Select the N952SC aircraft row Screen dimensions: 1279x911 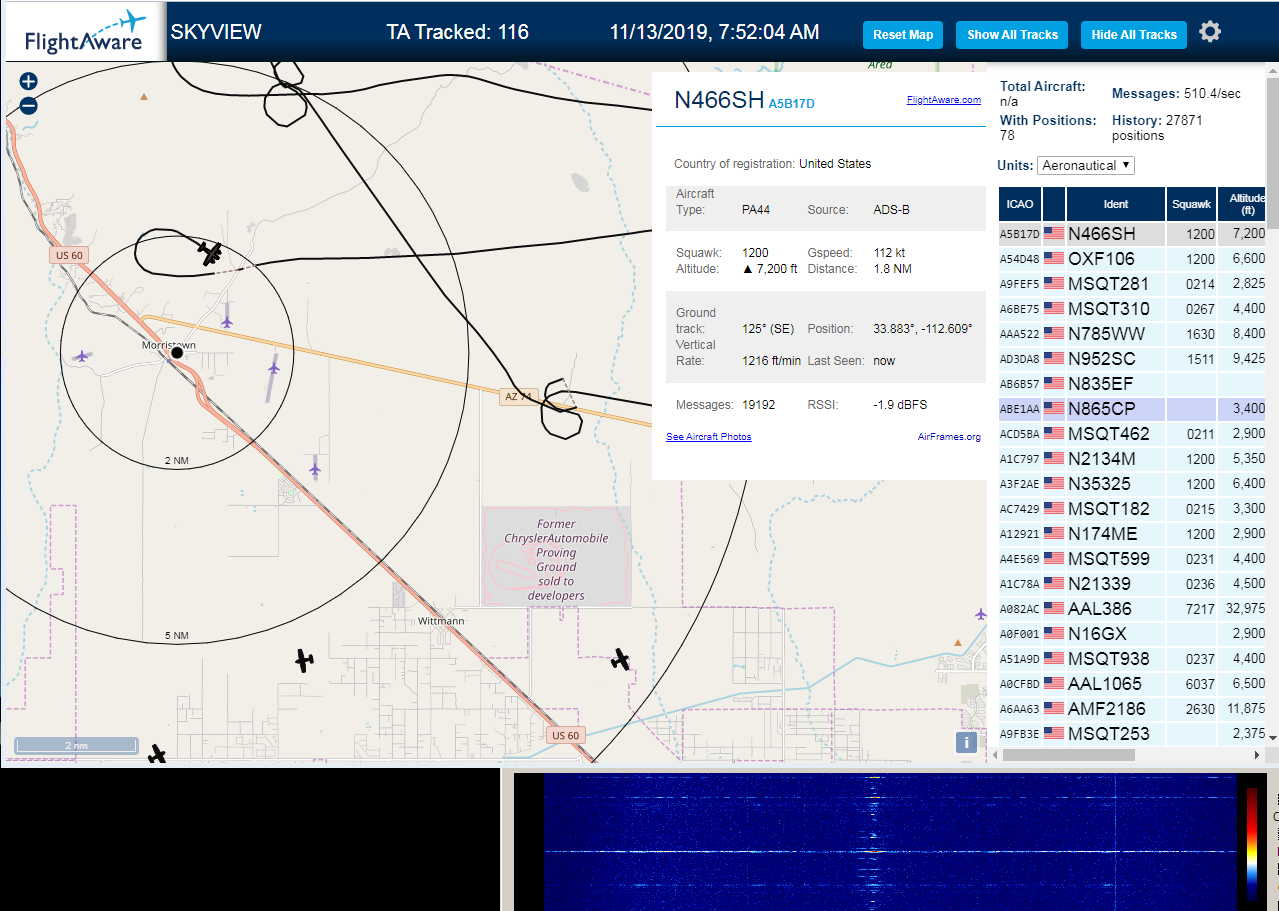tap(1132, 359)
